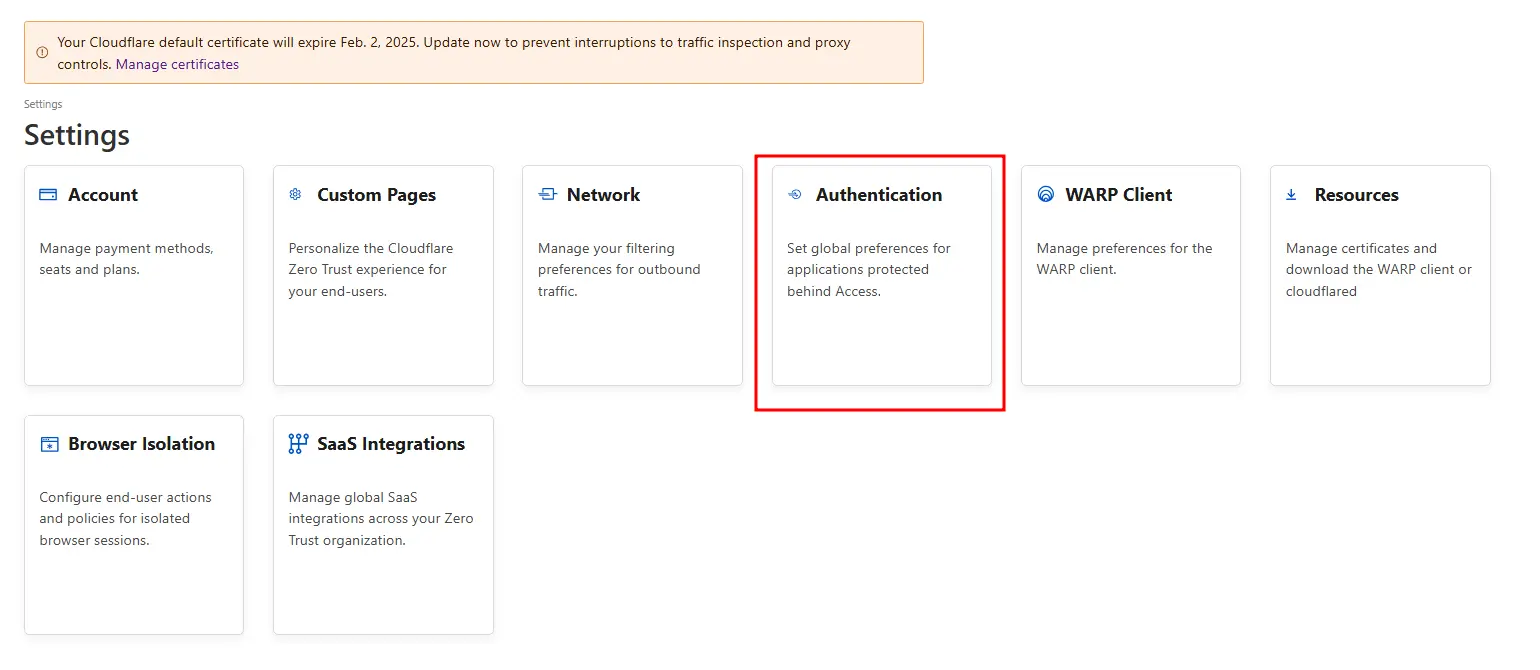
Task: Open the Account heading
Action: pyautogui.click(x=103, y=195)
